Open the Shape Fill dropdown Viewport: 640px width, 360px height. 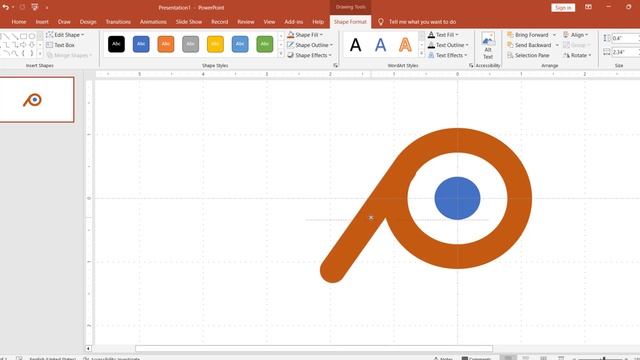pyautogui.click(x=305, y=35)
